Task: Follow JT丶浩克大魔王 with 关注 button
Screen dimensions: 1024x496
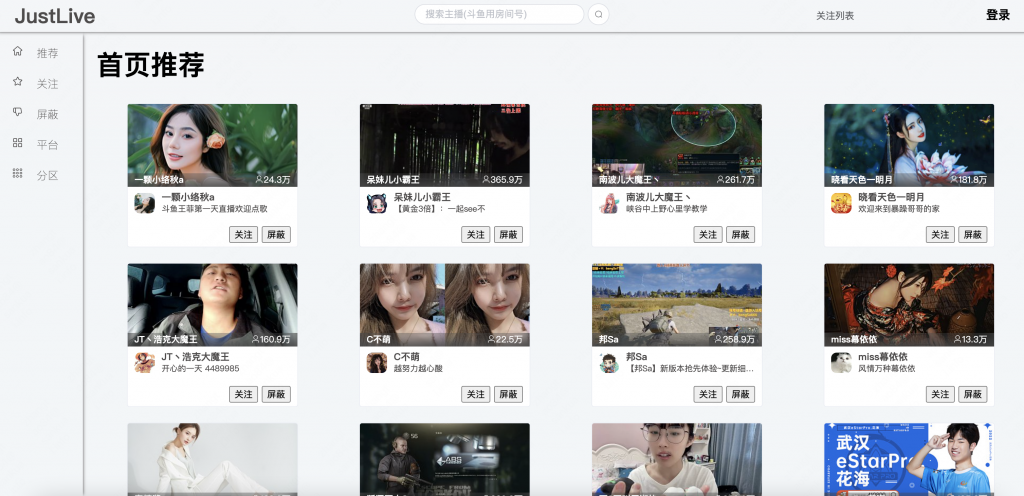Action: (x=244, y=394)
